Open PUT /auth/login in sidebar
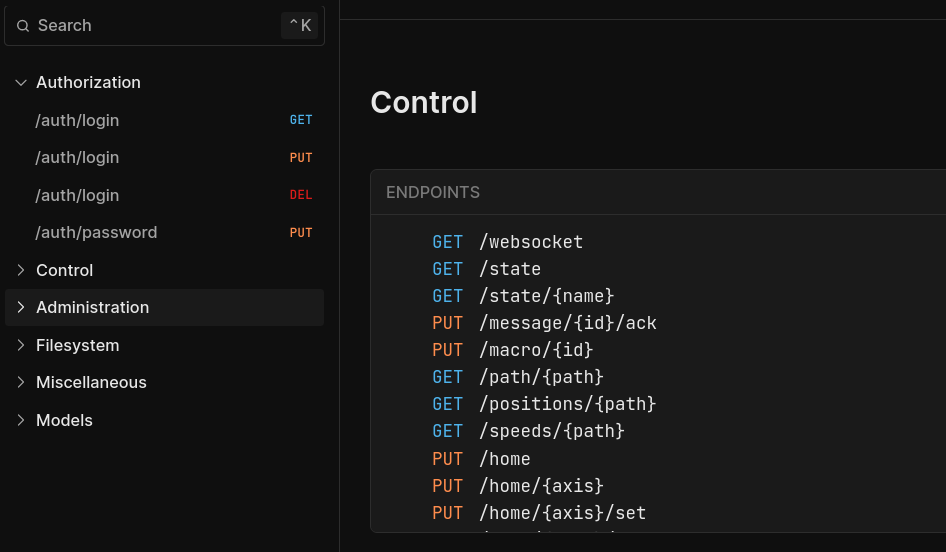The width and height of the screenshot is (946, 552). (164, 157)
